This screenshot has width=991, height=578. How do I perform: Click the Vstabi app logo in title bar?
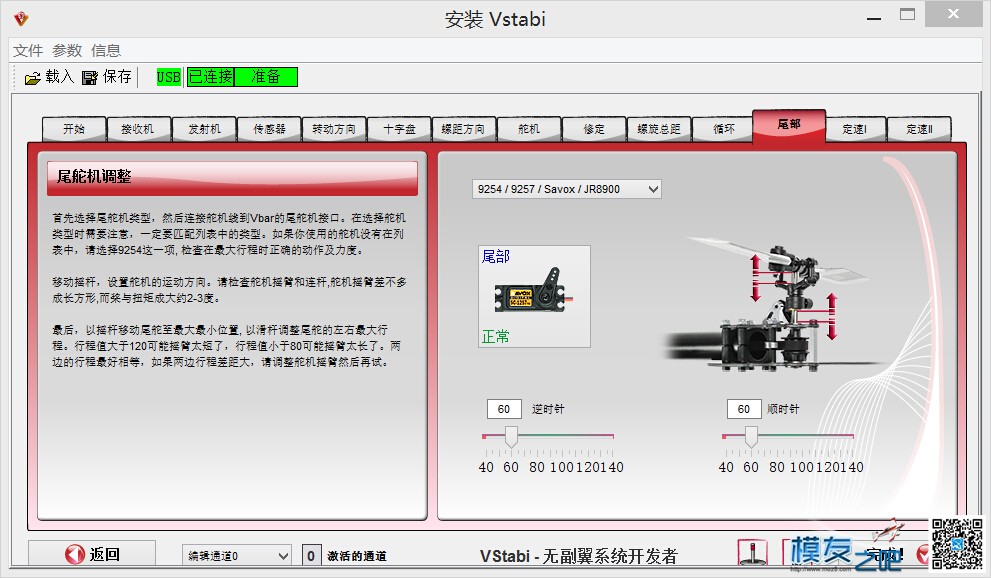(x=21, y=18)
